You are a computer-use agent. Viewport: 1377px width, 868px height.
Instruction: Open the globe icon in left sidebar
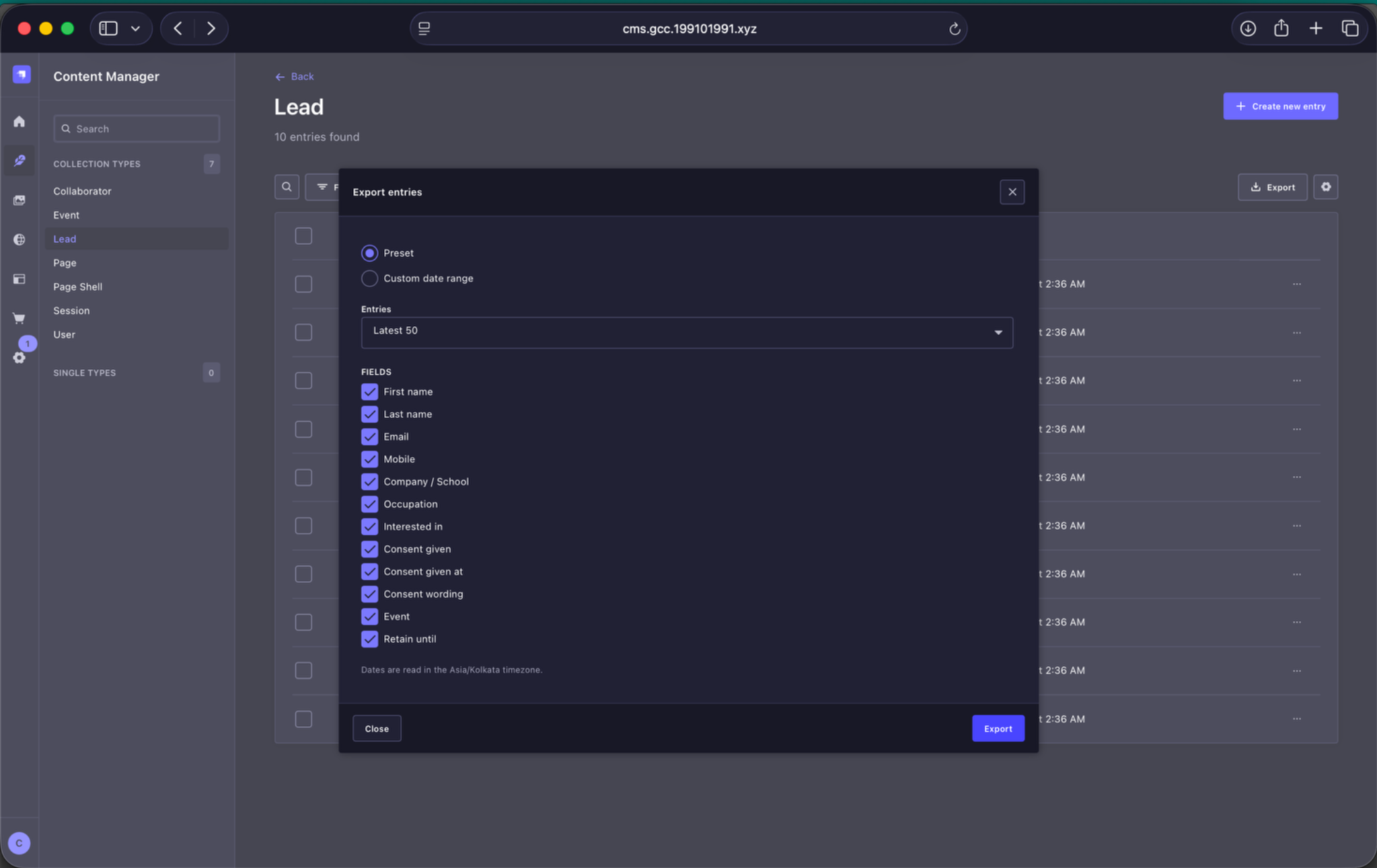point(20,239)
